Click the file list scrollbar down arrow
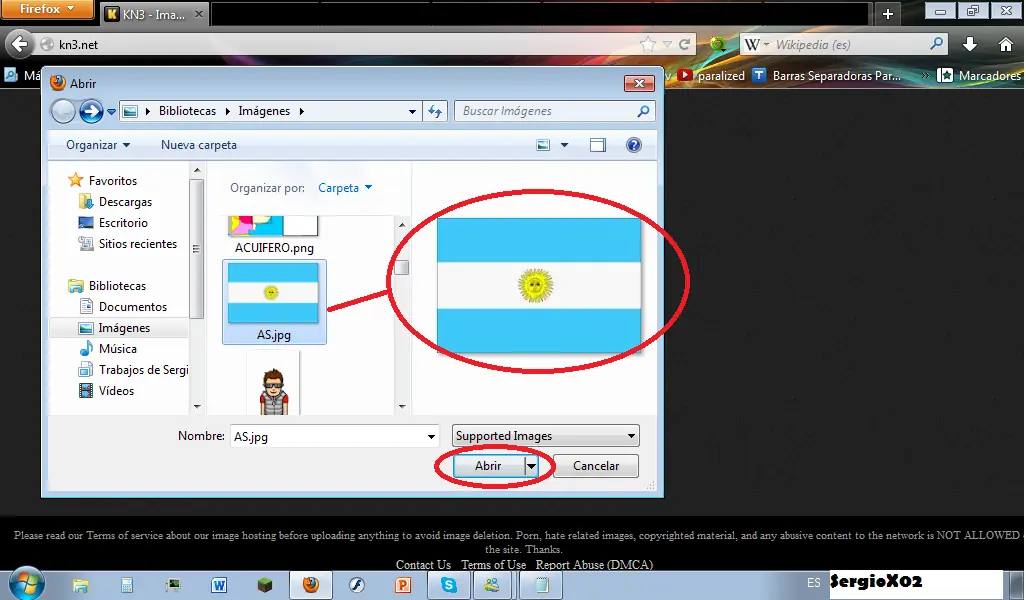The height and width of the screenshot is (600, 1026). click(402, 406)
